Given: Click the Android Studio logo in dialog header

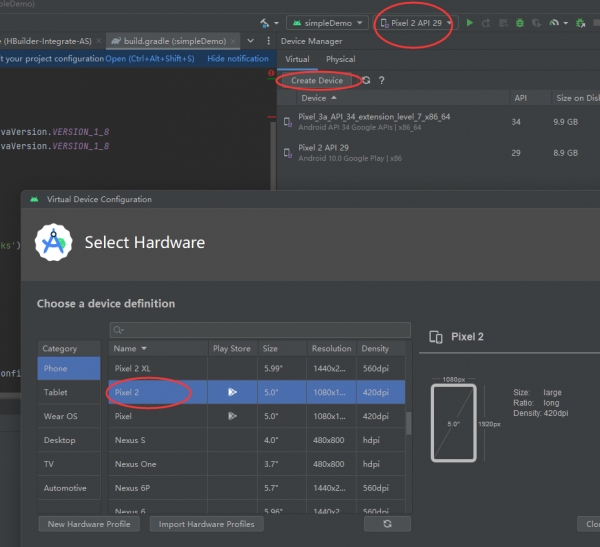Looking at the screenshot, I should (x=54, y=242).
